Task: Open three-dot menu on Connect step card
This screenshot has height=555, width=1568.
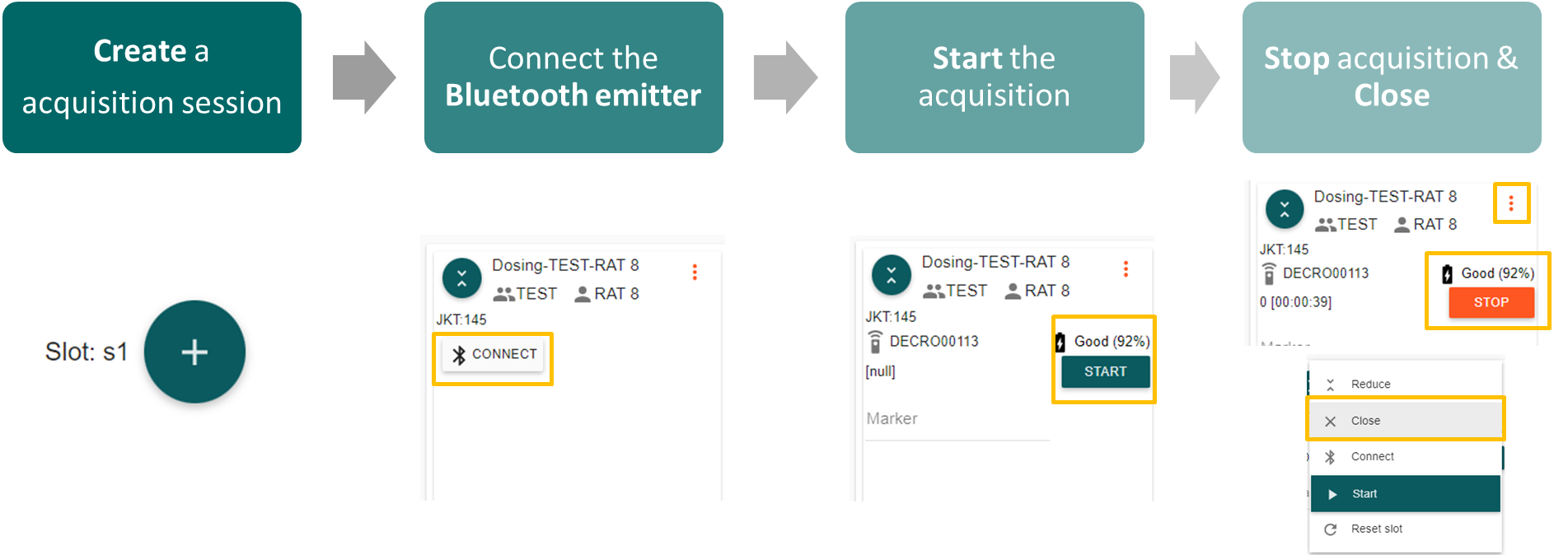Action: click(x=695, y=273)
